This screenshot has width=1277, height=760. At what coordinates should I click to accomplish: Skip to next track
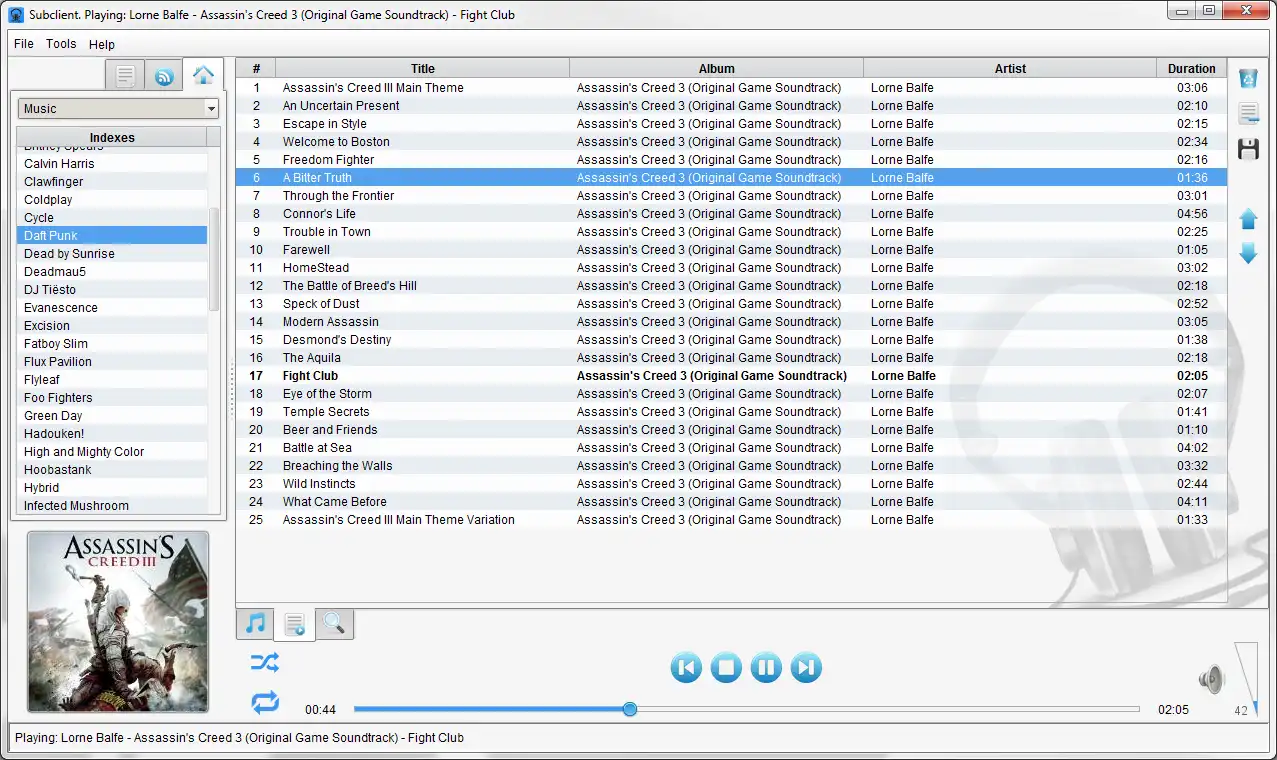pyautogui.click(x=806, y=667)
